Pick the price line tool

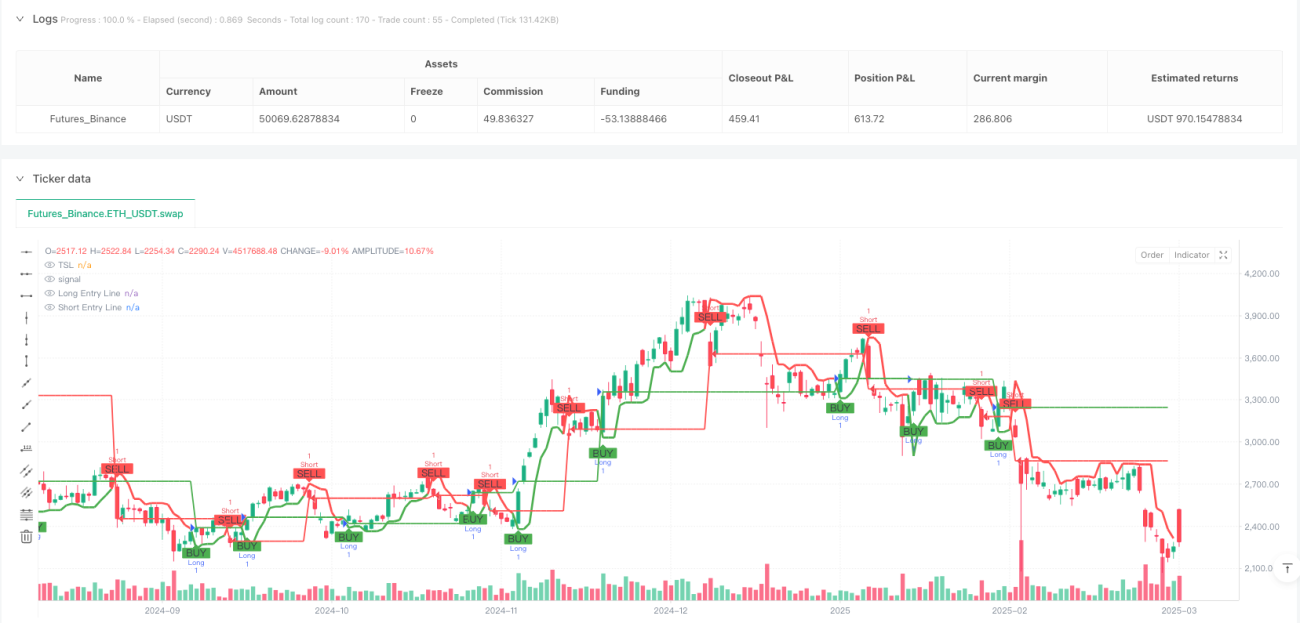(26, 448)
